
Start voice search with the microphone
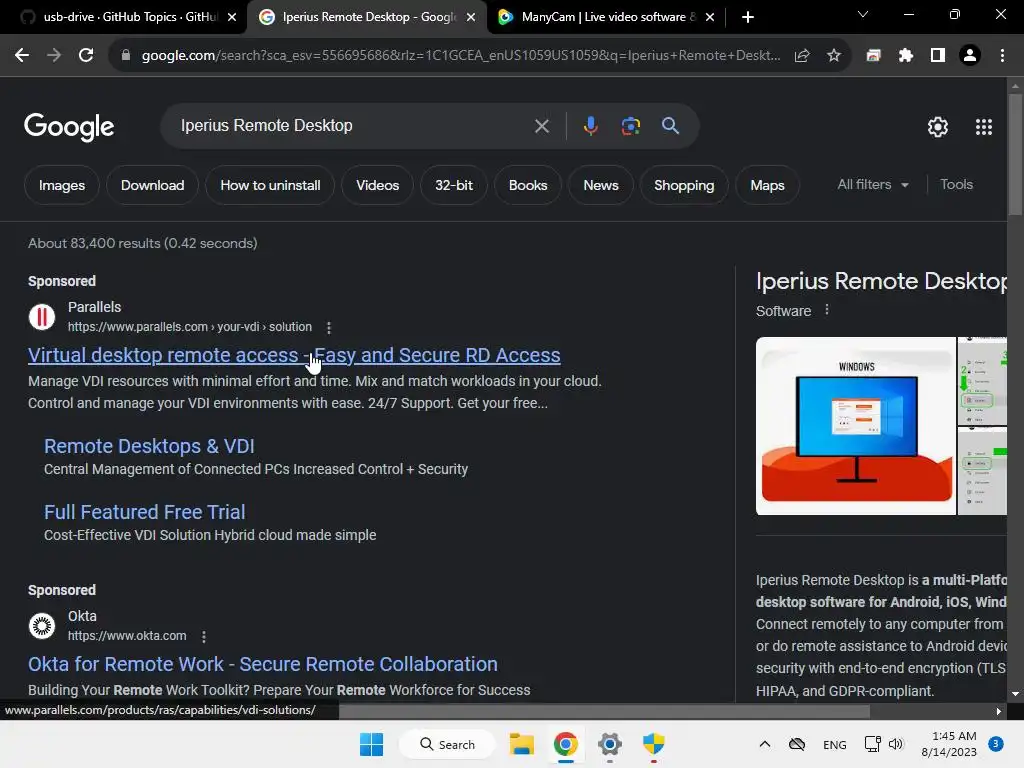(x=590, y=126)
